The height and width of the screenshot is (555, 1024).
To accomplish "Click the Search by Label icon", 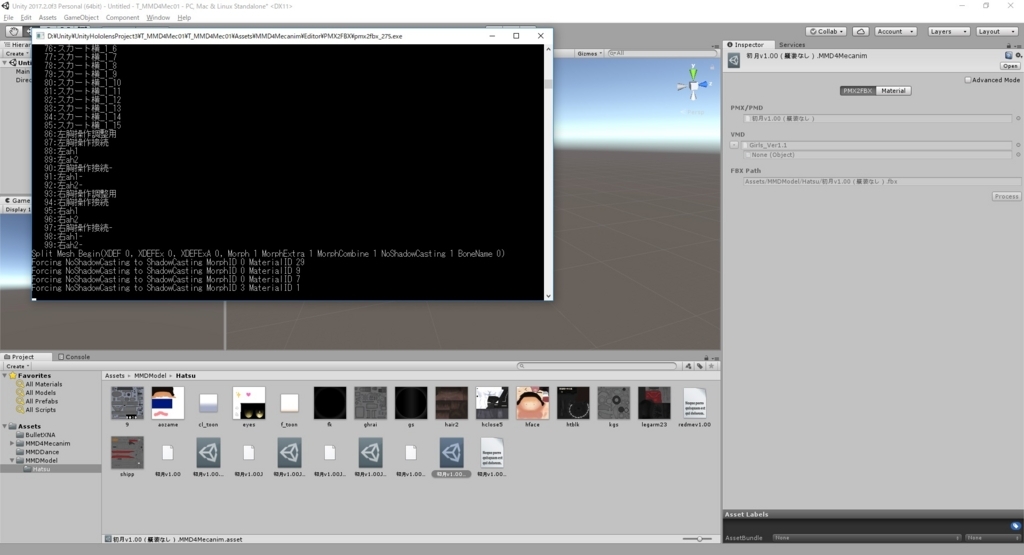I will (x=699, y=366).
